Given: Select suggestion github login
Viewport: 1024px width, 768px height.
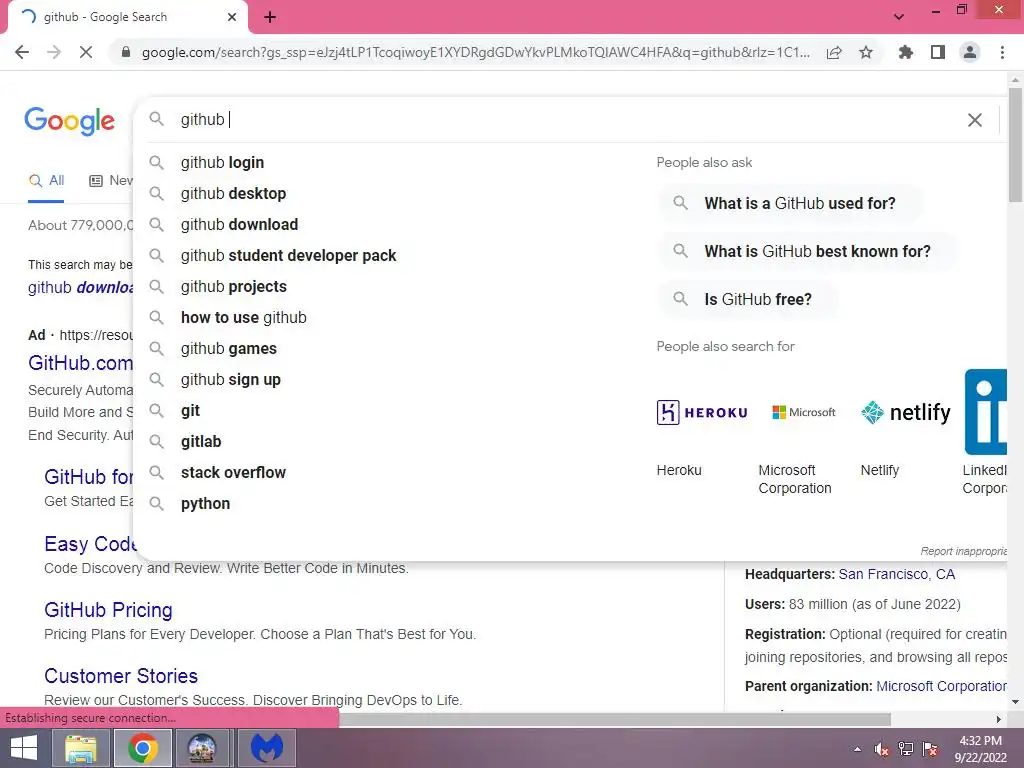Looking at the screenshot, I should 222,163.
